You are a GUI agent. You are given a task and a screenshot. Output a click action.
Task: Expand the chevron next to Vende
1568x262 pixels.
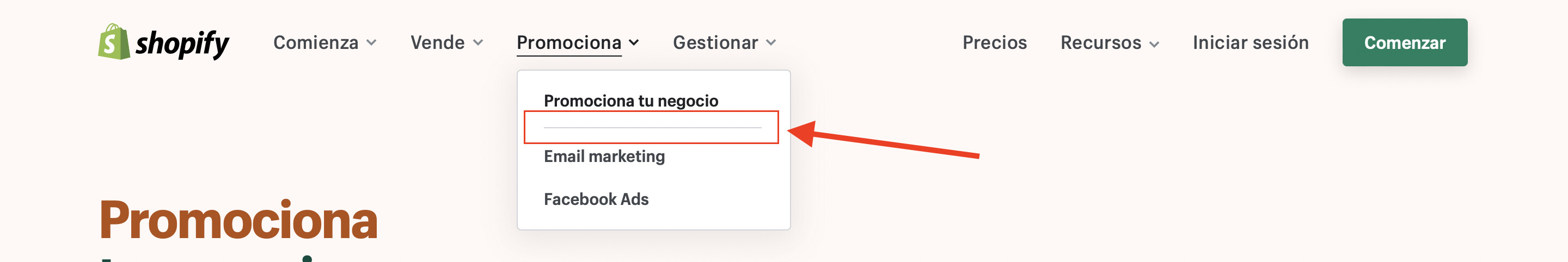click(x=478, y=42)
